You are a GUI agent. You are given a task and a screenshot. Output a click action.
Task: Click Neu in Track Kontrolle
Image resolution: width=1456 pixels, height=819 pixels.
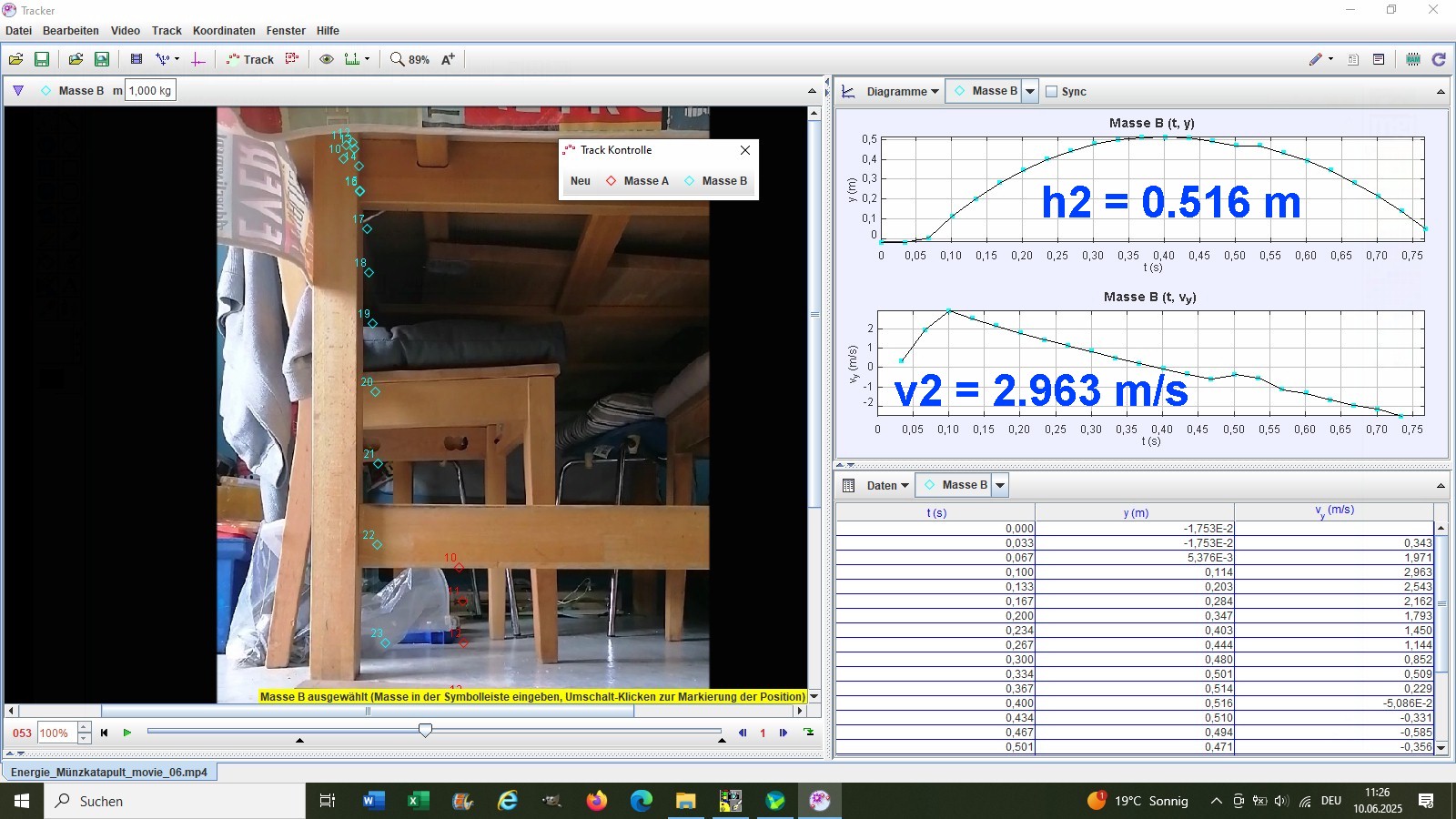[x=581, y=181]
